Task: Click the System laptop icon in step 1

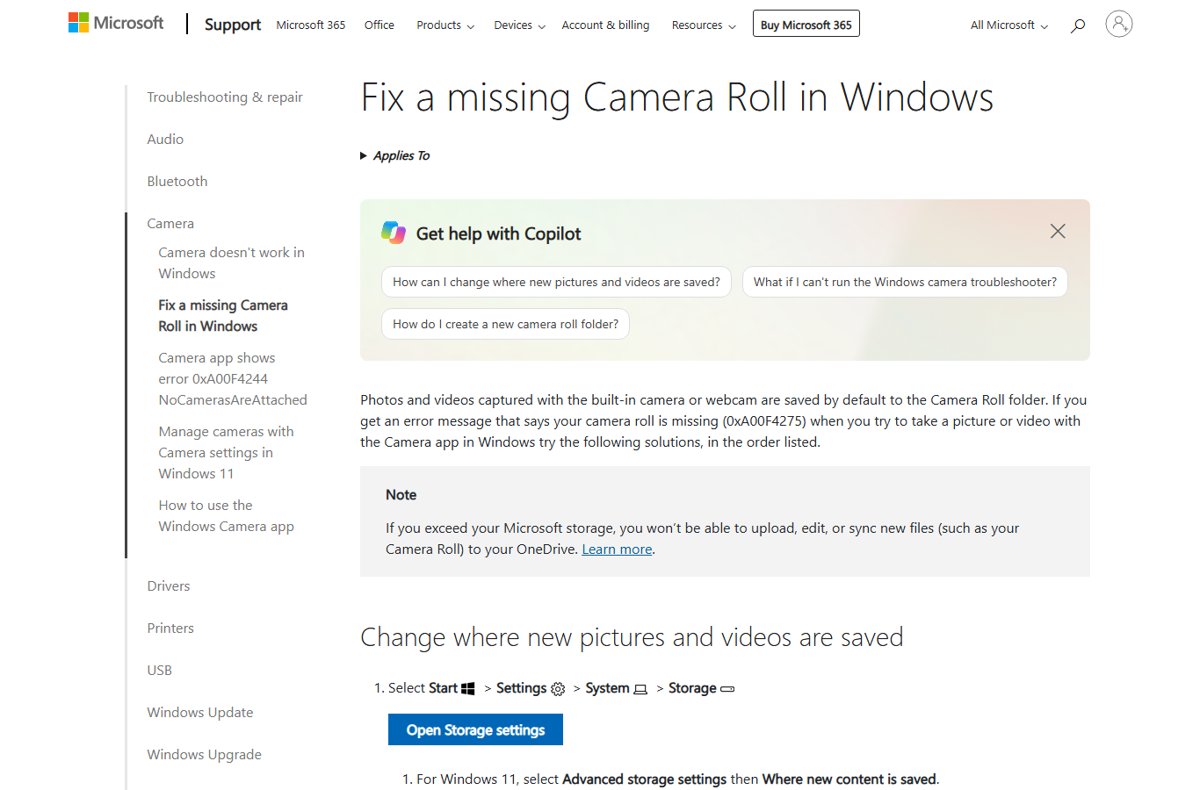Action: [640, 689]
